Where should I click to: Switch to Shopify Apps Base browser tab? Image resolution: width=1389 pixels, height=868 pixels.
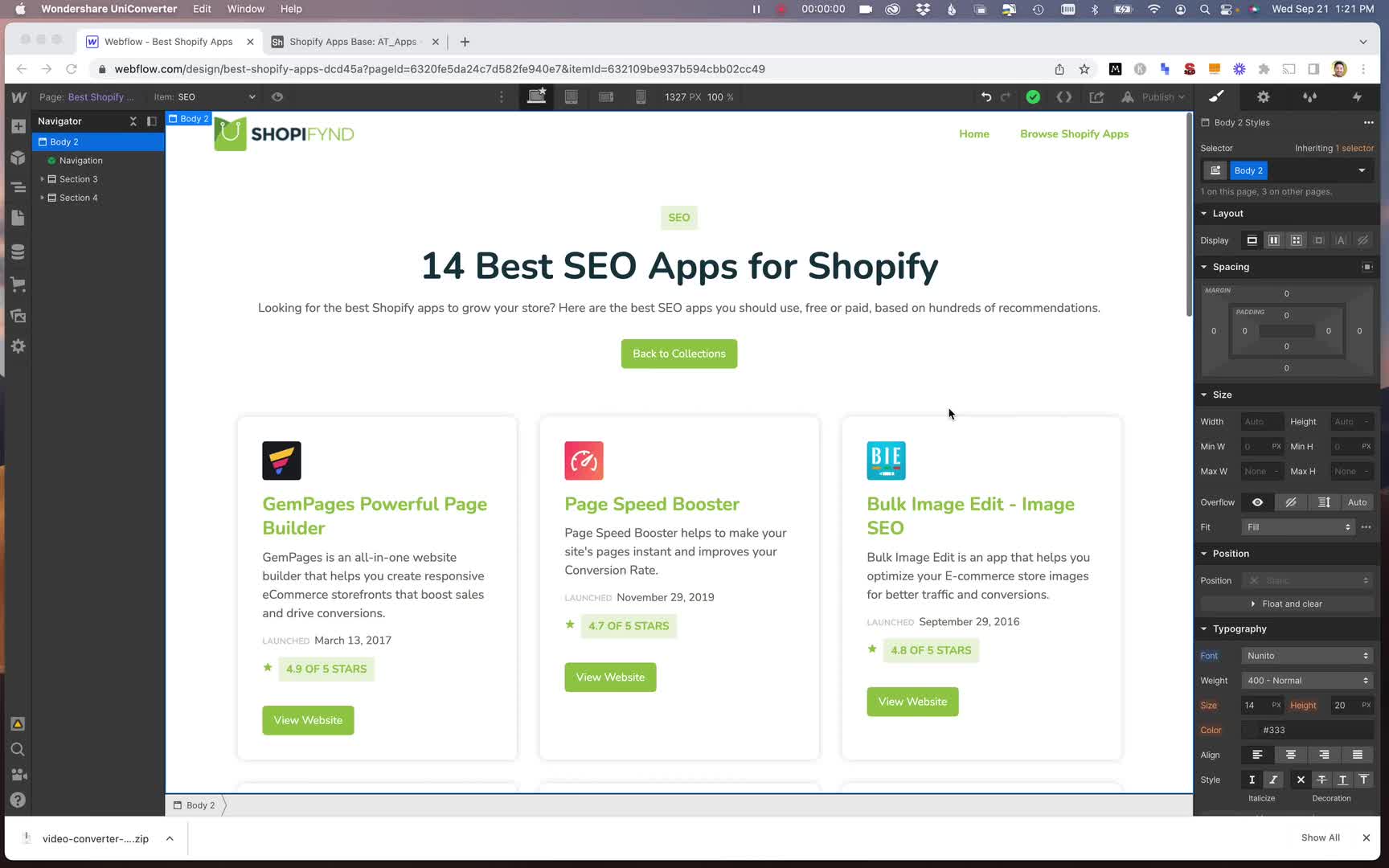coord(355,42)
